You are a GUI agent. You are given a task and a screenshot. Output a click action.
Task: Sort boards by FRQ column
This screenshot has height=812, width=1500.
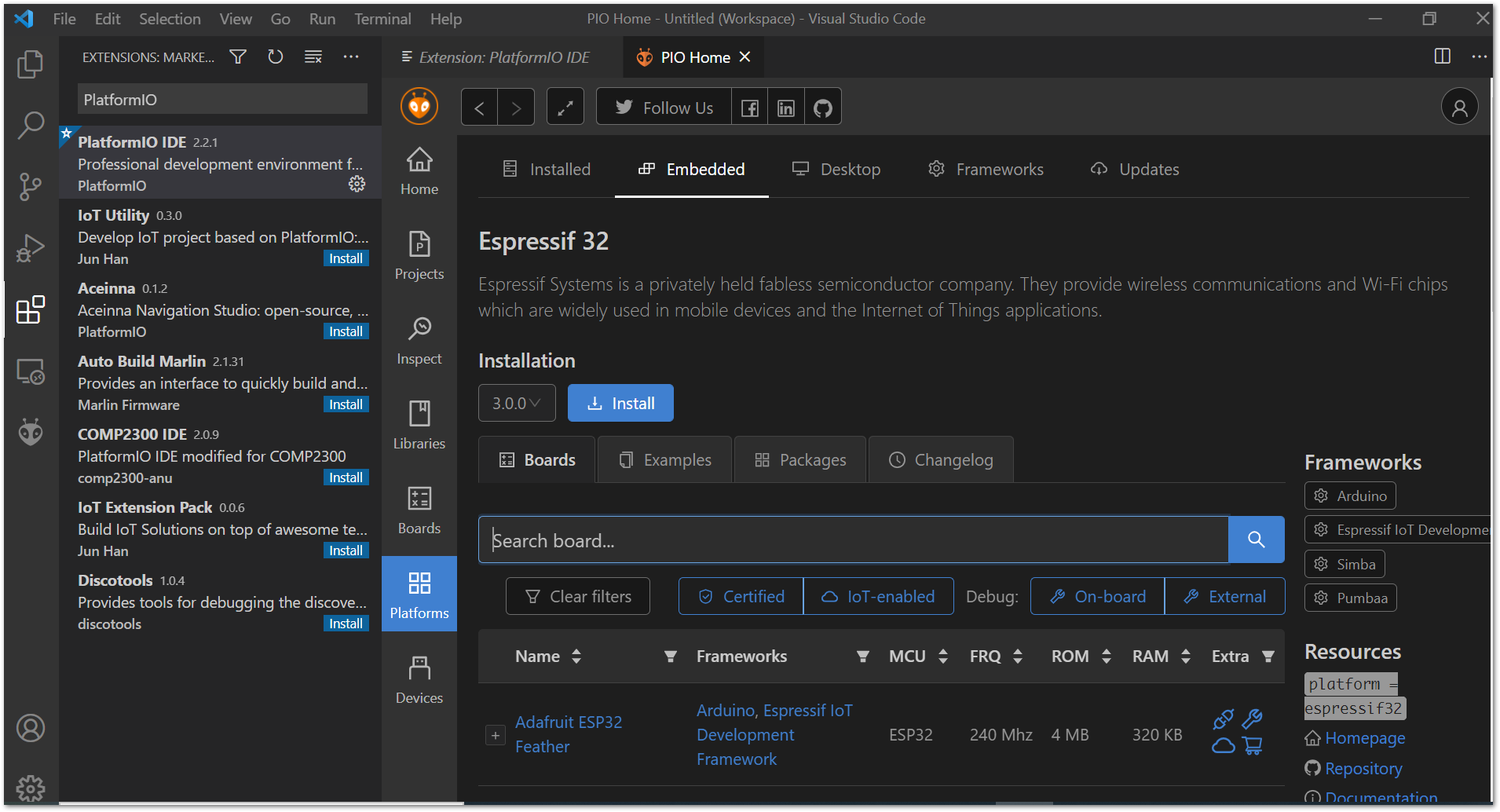tap(1018, 657)
